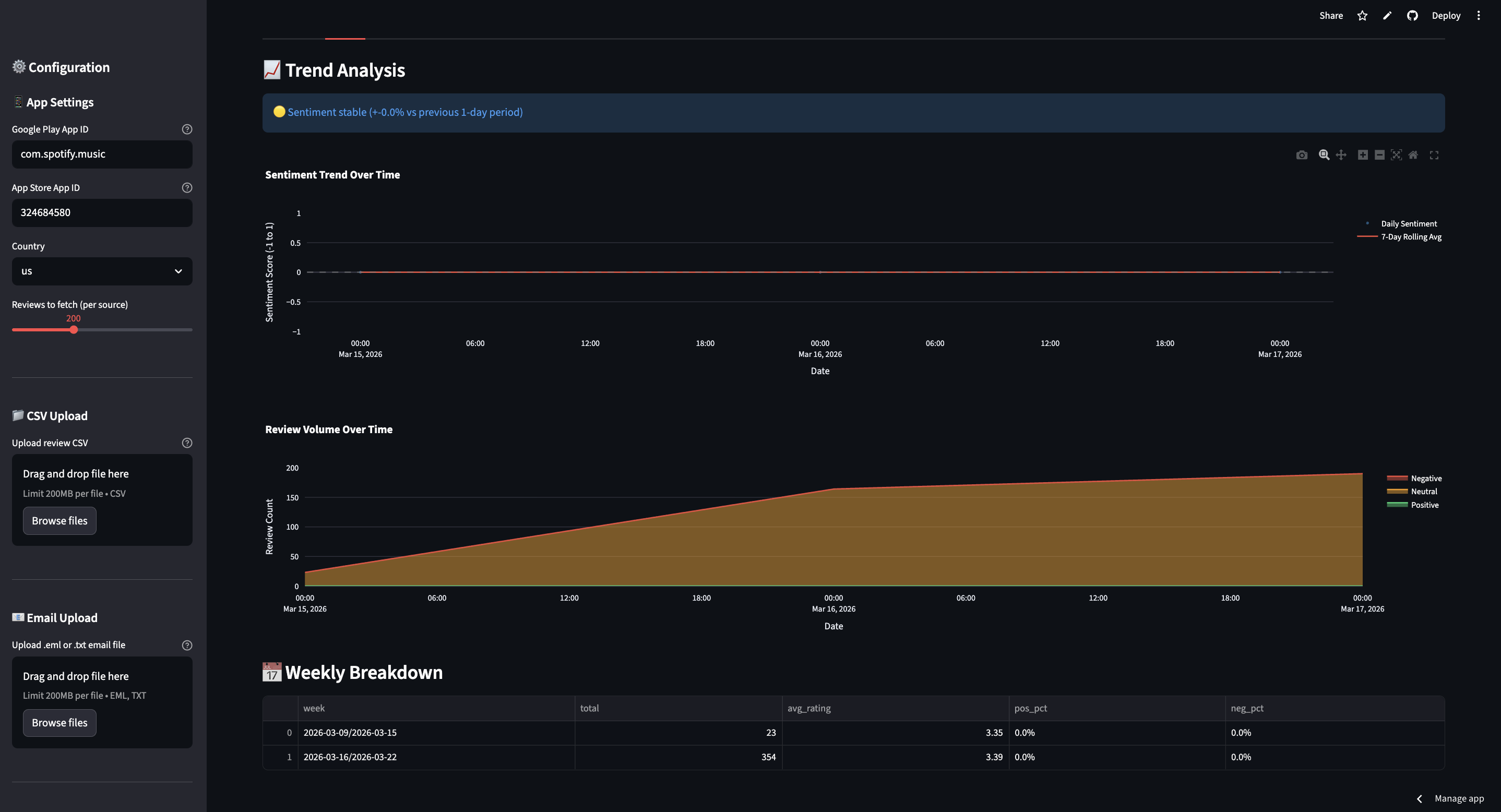This screenshot has height=812, width=1501.
Task: Autoscale the Sentiment Trend chart
Action: click(x=1396, y=155)
